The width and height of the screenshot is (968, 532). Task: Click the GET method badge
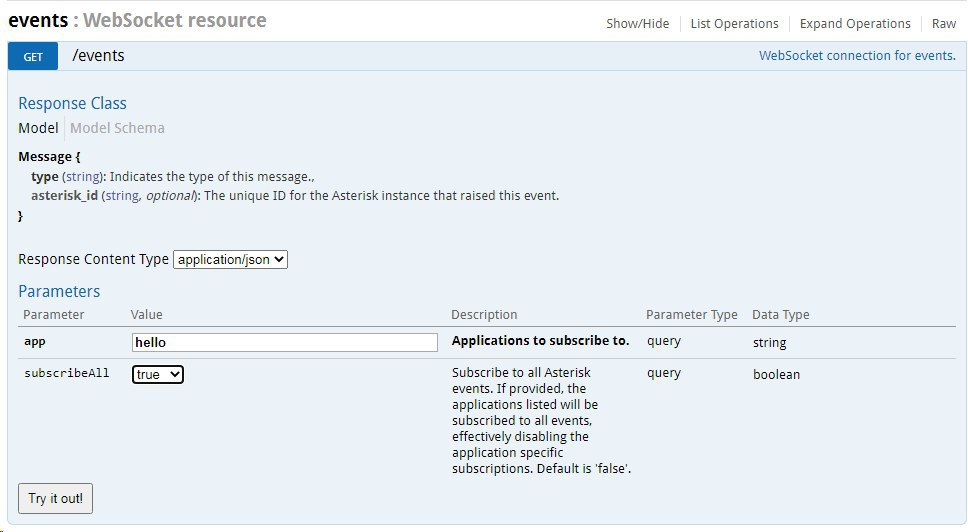pyautogui.click(x=34, y=57)
